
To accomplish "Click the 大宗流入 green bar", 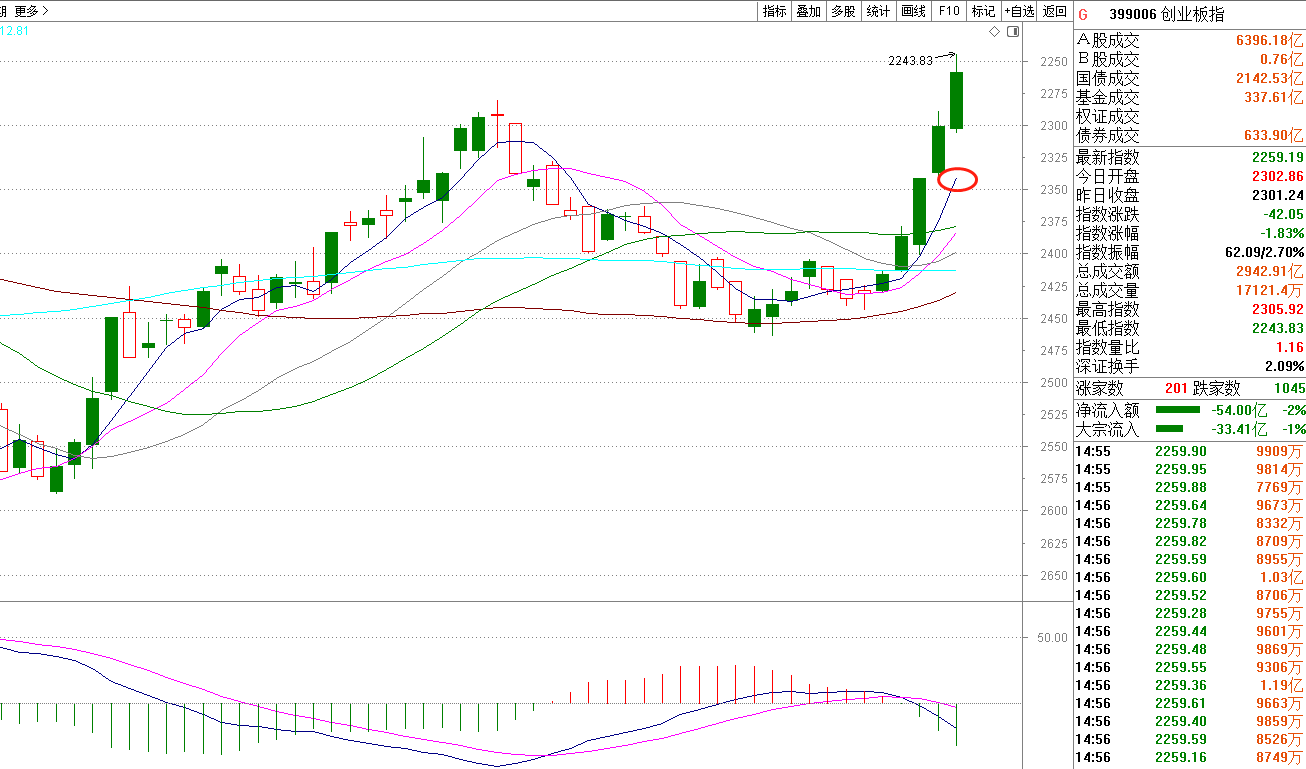I will [1170, 429].
